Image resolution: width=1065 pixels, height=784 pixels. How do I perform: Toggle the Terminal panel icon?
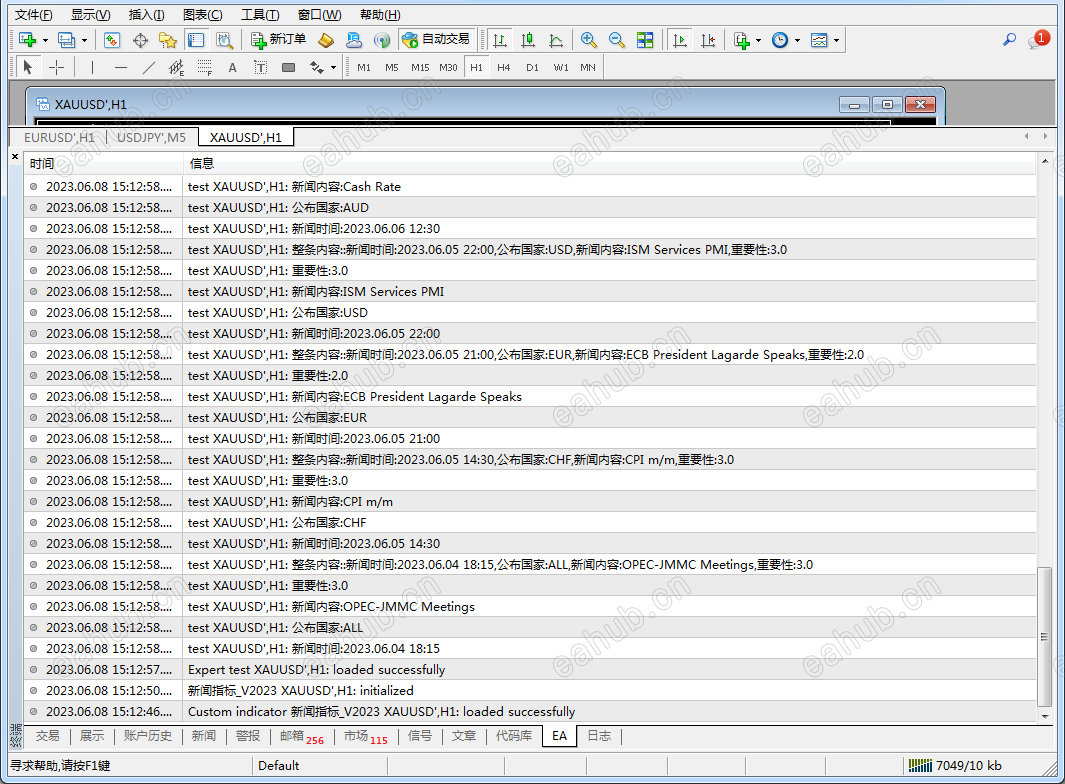tap(196, 40)
